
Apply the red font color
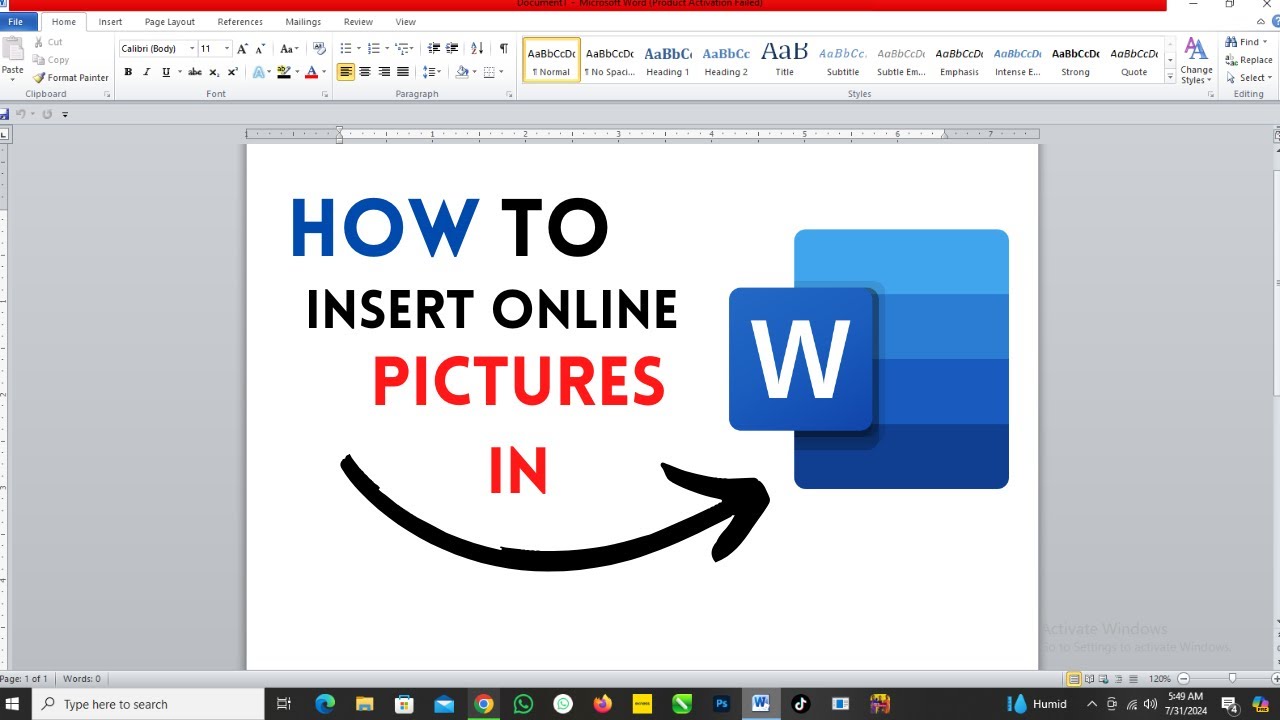[311, 72]
